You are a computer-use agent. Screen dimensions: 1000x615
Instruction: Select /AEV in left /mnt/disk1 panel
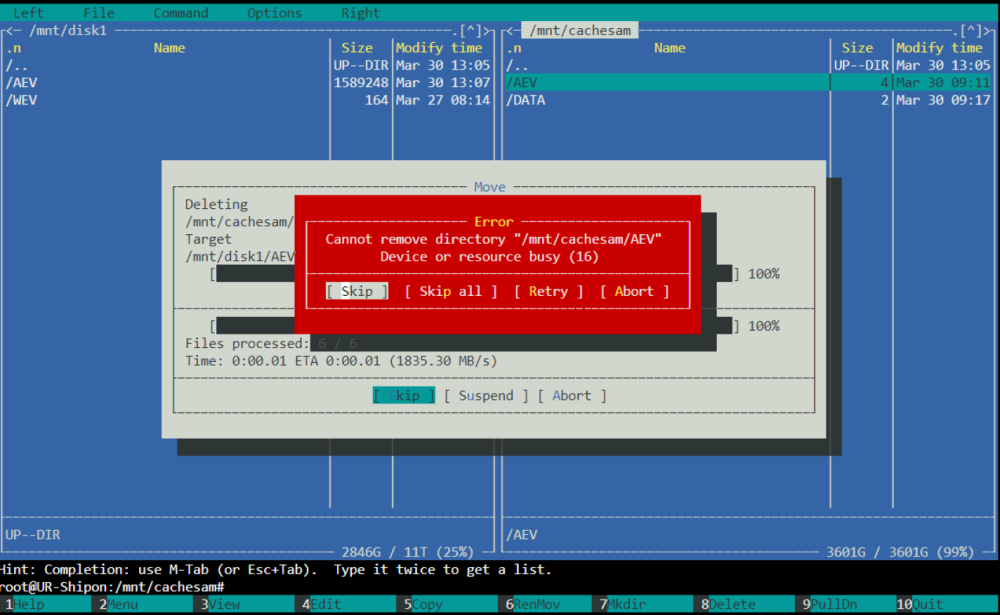tap(248, 83)
